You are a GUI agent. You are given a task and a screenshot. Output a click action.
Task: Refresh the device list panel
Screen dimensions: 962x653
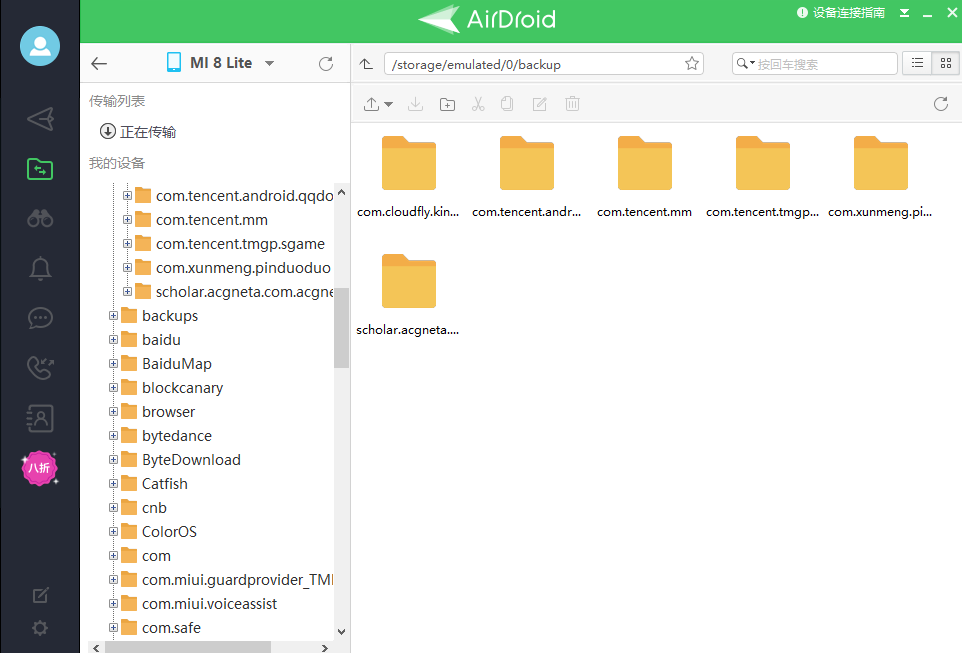(326, 63)
